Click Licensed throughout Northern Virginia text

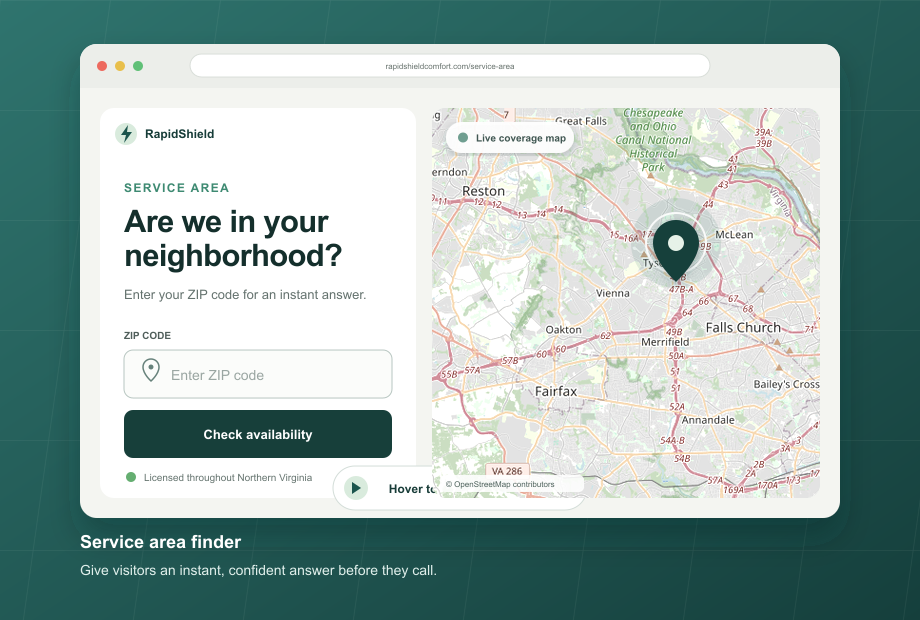pos(228,477)
